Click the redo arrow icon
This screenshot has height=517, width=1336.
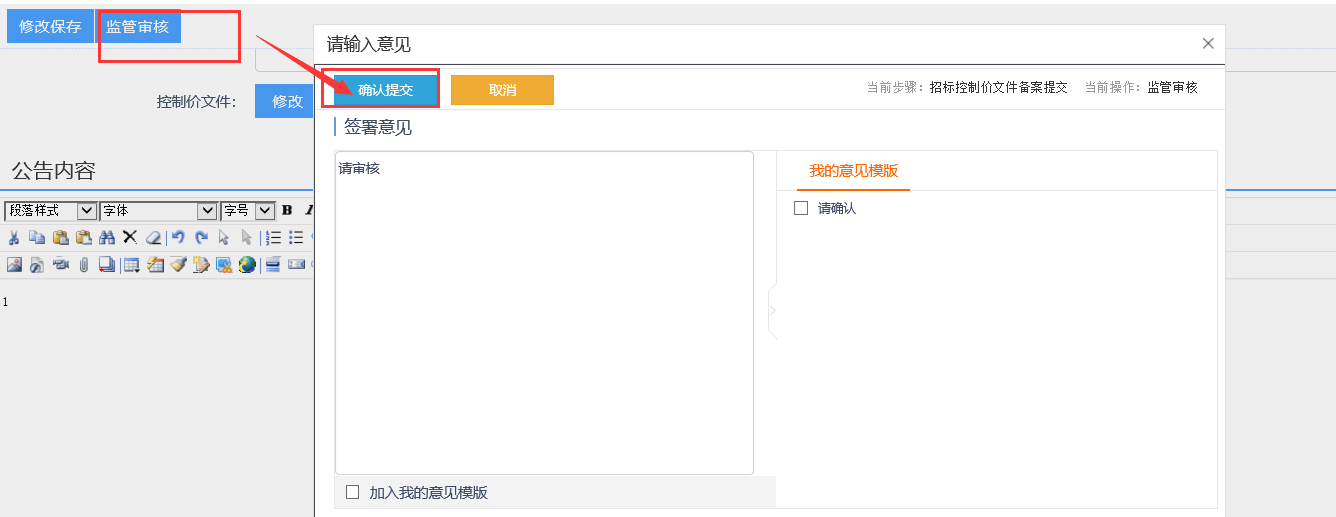(201, 238)
